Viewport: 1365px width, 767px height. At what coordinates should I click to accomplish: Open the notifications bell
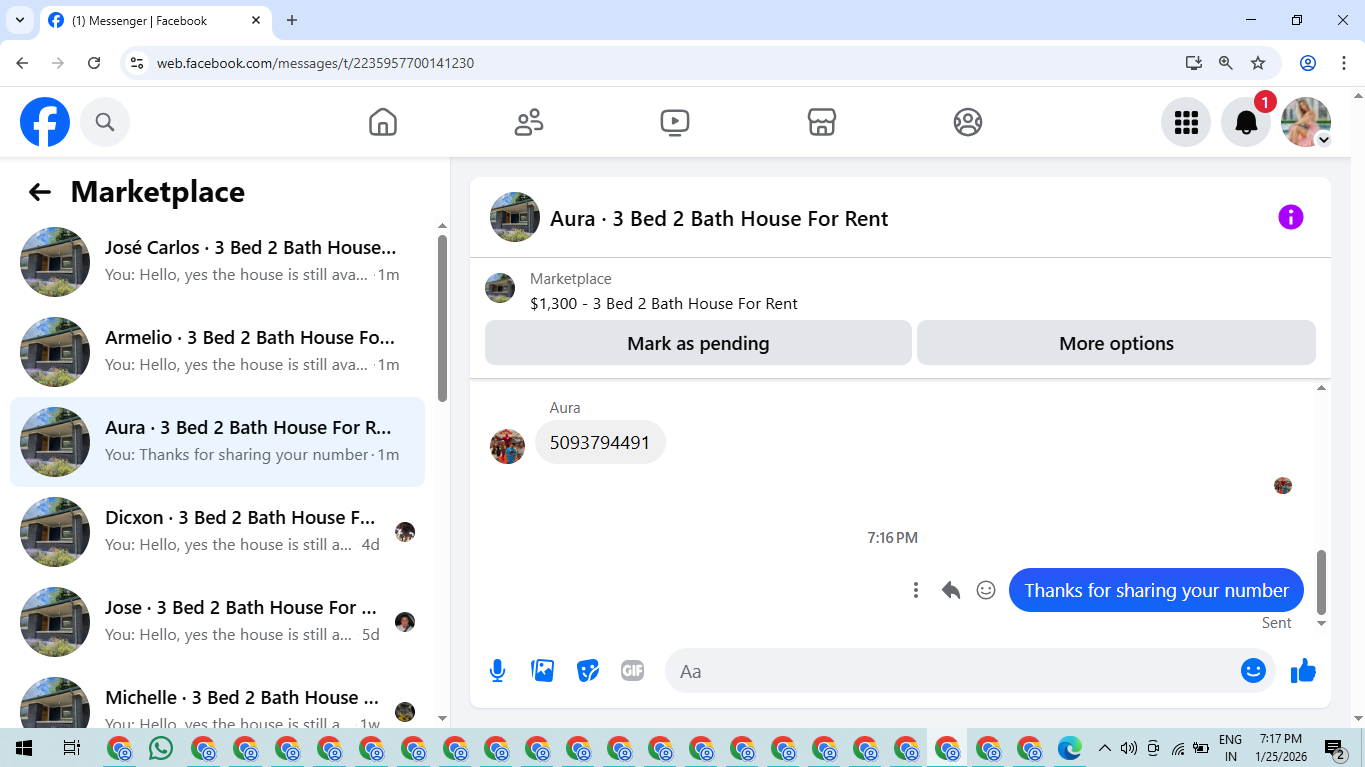[x=1246, y=122]
